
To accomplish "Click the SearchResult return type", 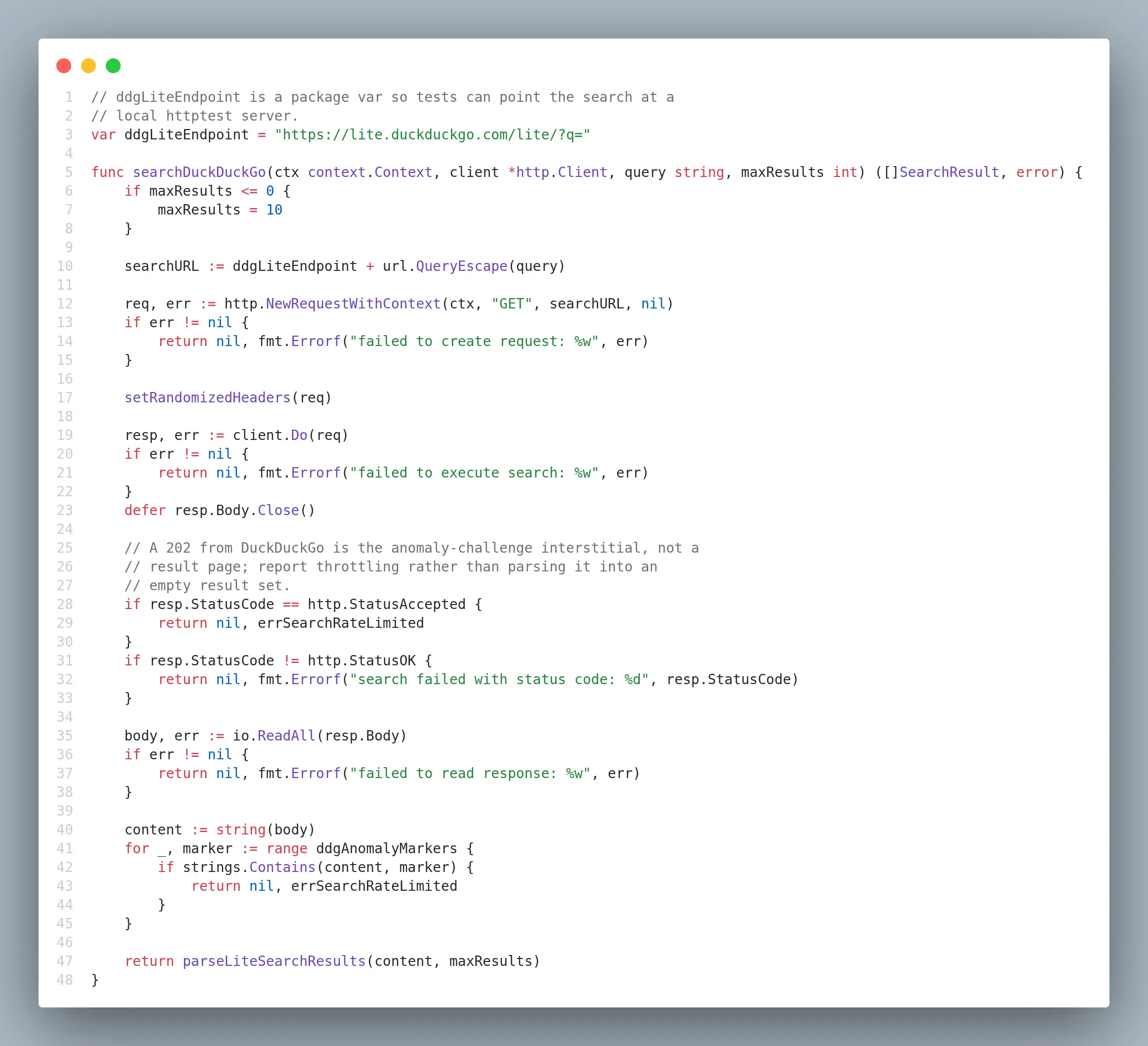I will (x=949, y=173).
